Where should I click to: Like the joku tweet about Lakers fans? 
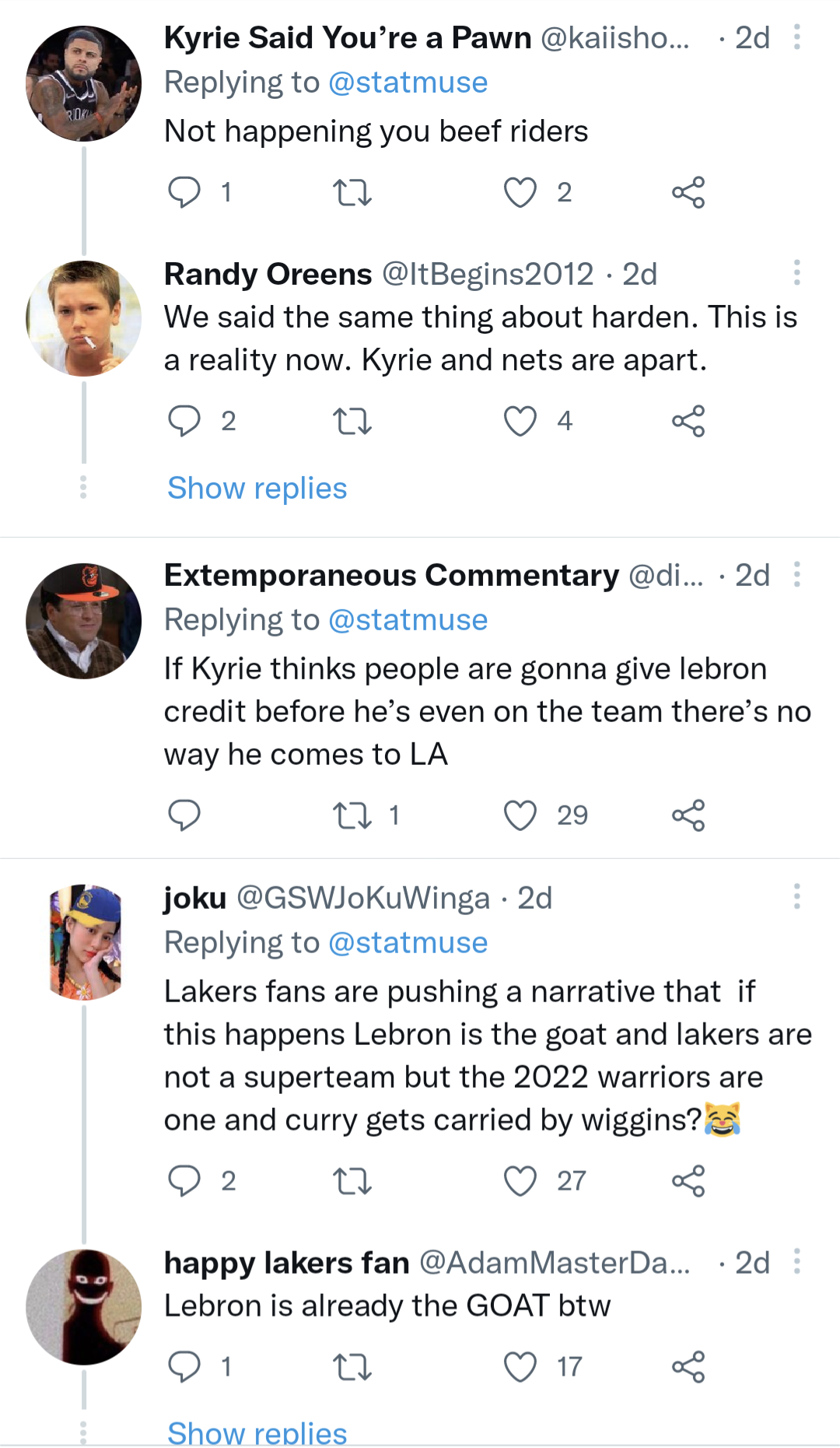[x=520, y=1181]
